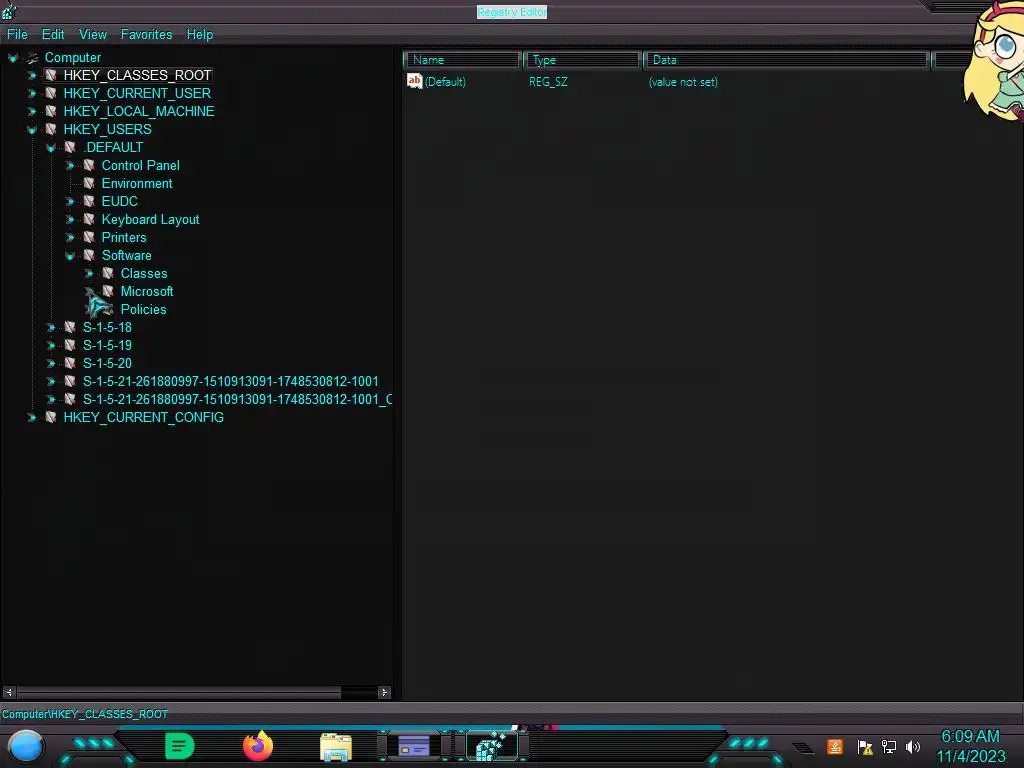Expand the S-1-5-20 key arrow

pyautogui.click(x=51, y=364)
